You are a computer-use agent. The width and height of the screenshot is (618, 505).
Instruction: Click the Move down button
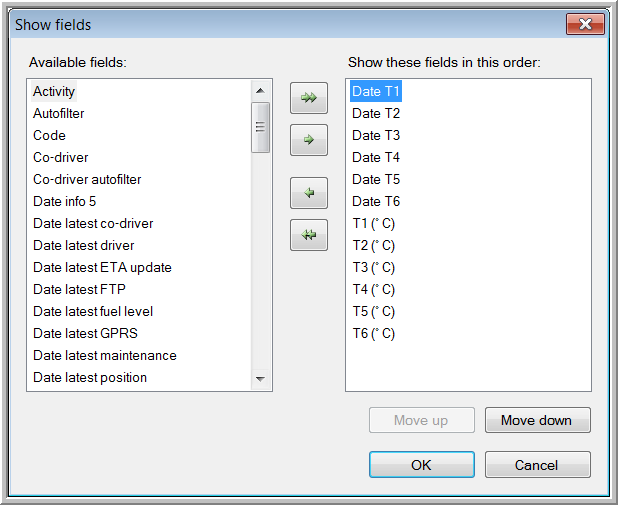[538, 420]
